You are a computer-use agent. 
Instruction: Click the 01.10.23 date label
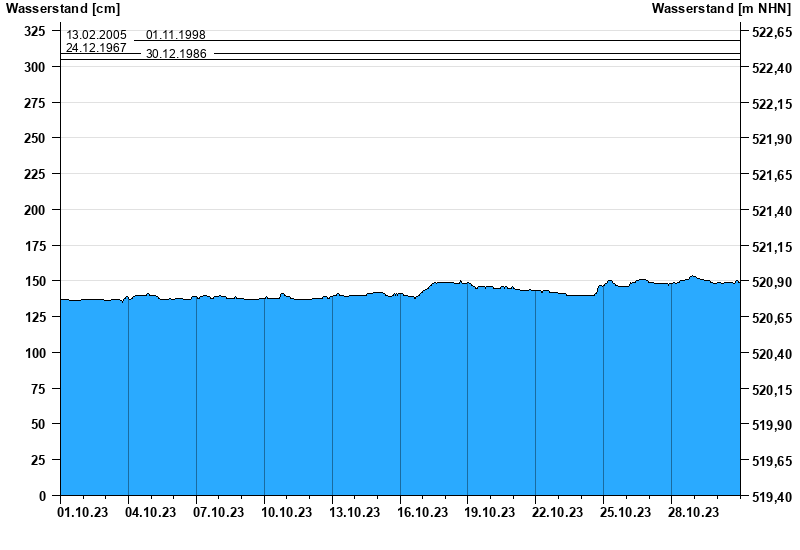tap(83, 513)
